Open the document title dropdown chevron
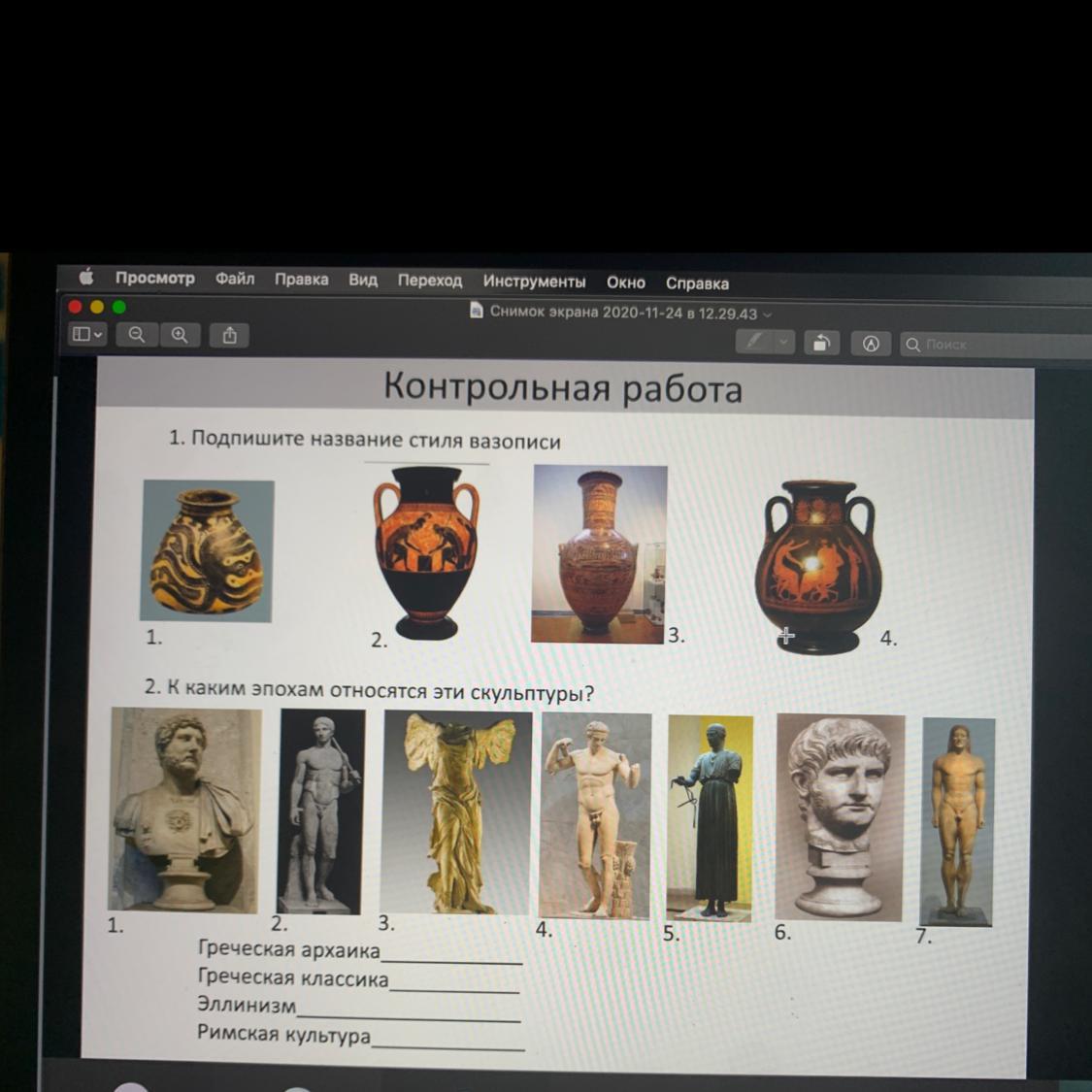Screen dimensions: 1092x1092 768,314
